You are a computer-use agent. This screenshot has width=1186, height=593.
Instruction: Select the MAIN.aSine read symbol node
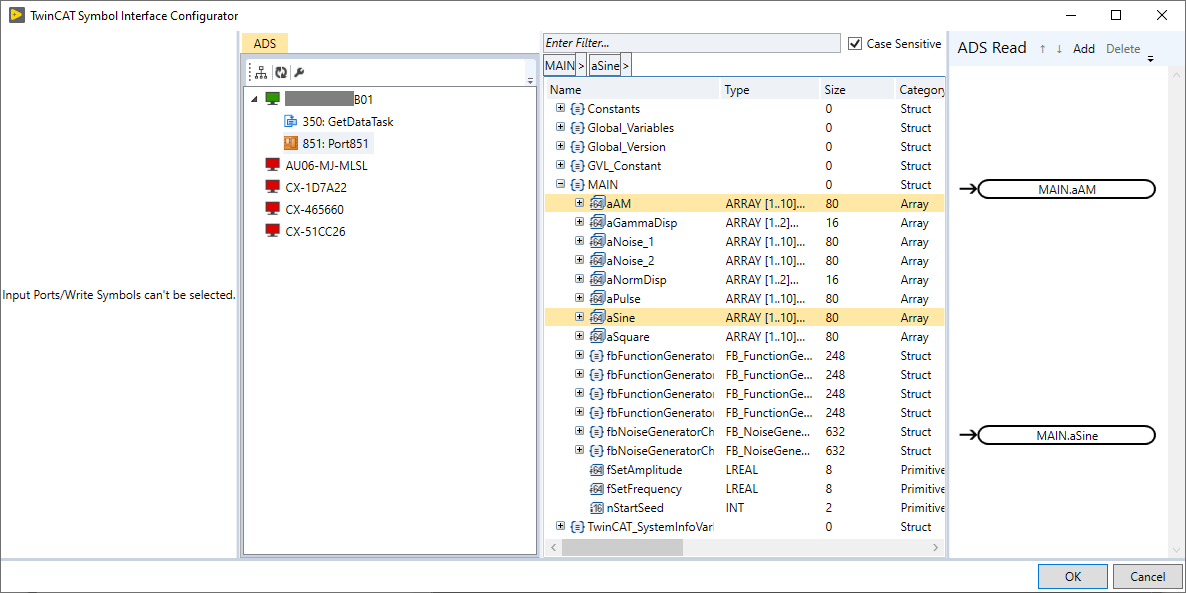[x=1066, y=435]
